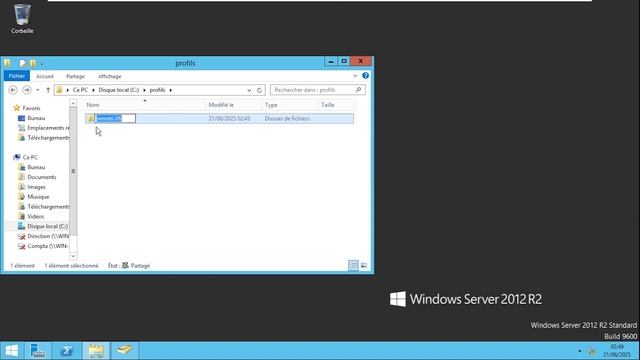Select Documents in navigation pane

tap(42, 177)
